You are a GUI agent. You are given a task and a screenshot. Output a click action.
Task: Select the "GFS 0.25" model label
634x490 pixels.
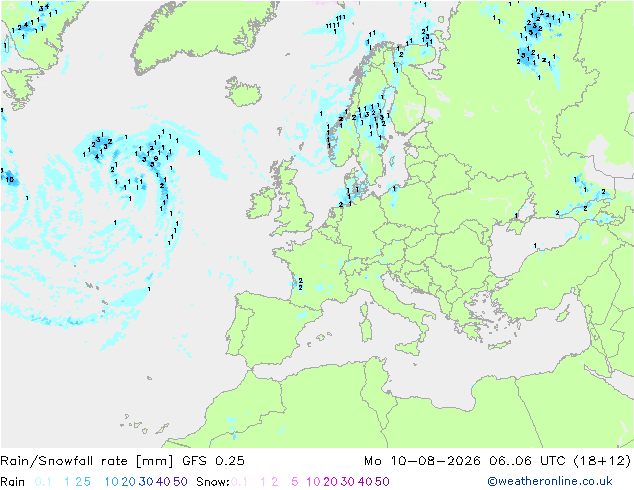(213, 461)
